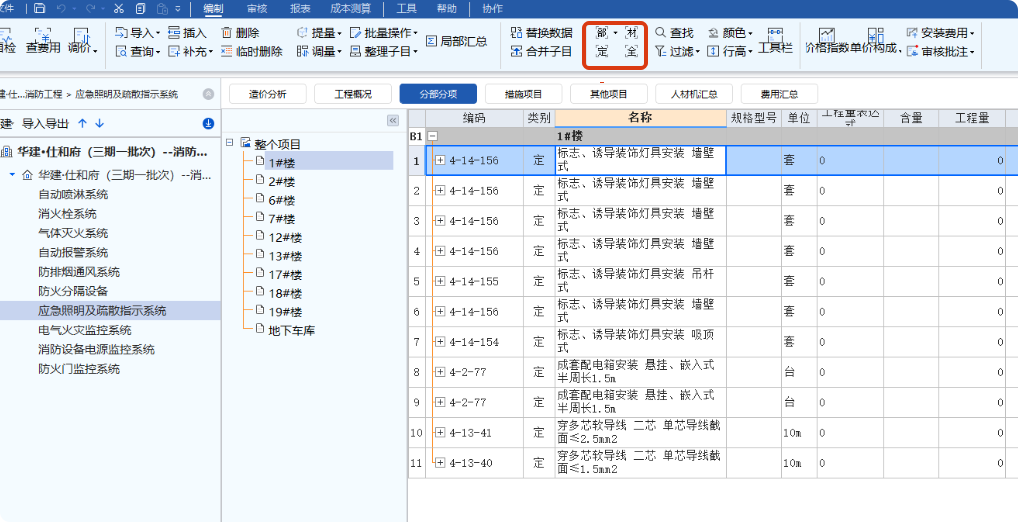
Task: Click the 替换数据 replace data tool
Action: tap(541, 32)
